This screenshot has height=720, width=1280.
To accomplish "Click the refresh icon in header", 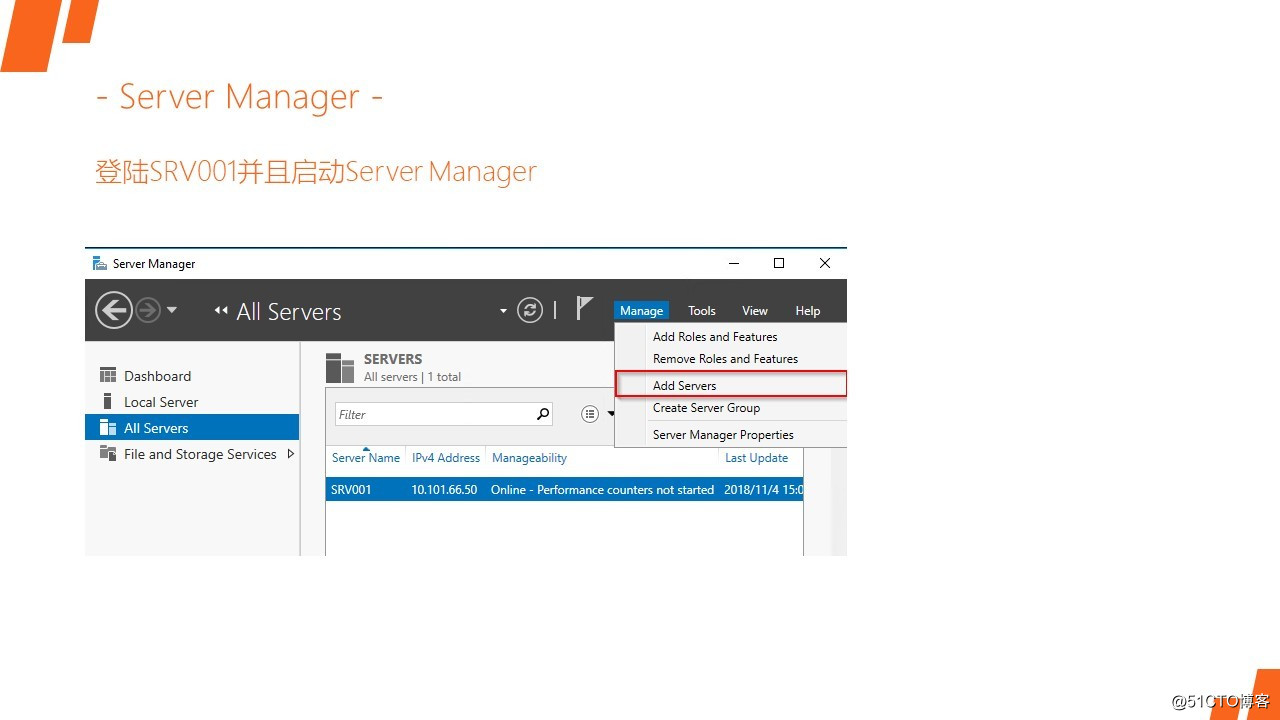I will click(x=530, y=310).
